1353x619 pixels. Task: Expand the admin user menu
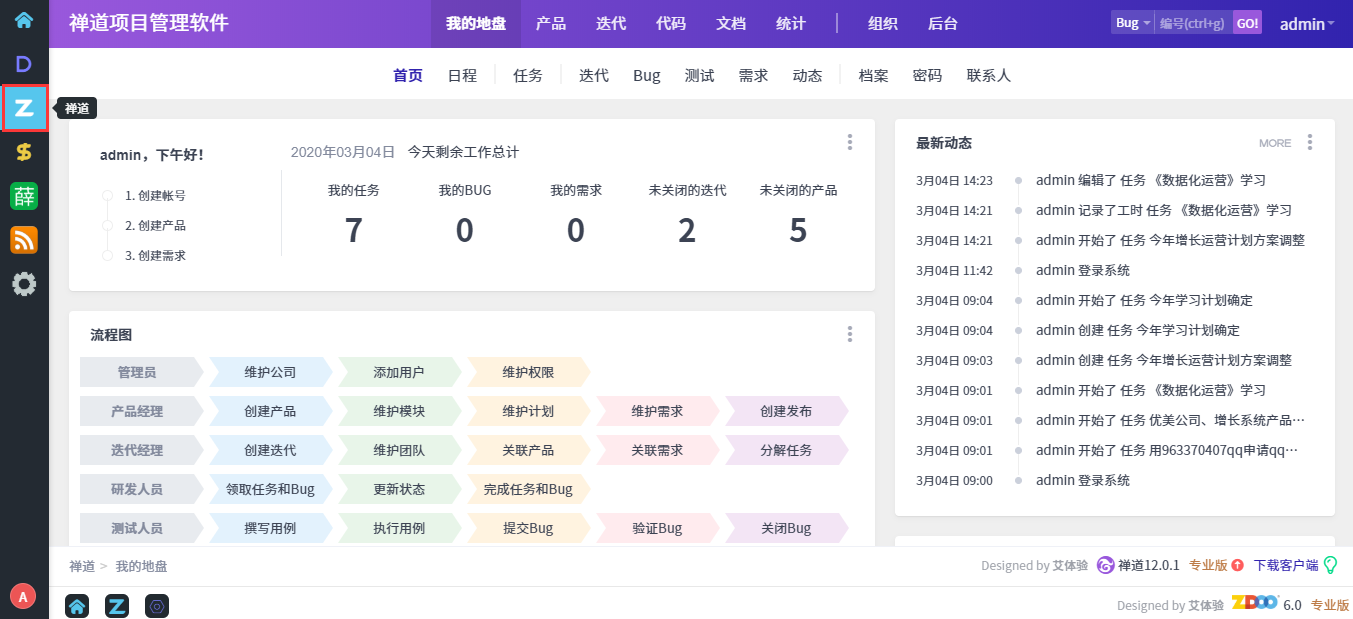[1306, 24]
